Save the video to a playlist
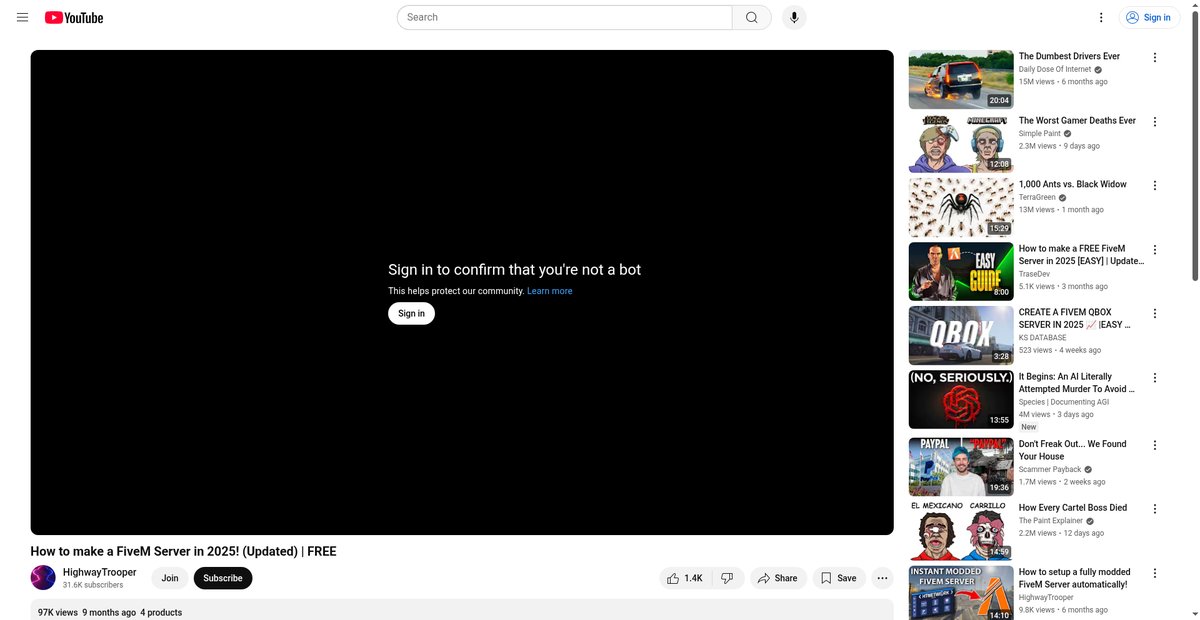Image resolution: width=1200 pixels, height=620 pixels. pyautogui.click(x=839, y=578)
